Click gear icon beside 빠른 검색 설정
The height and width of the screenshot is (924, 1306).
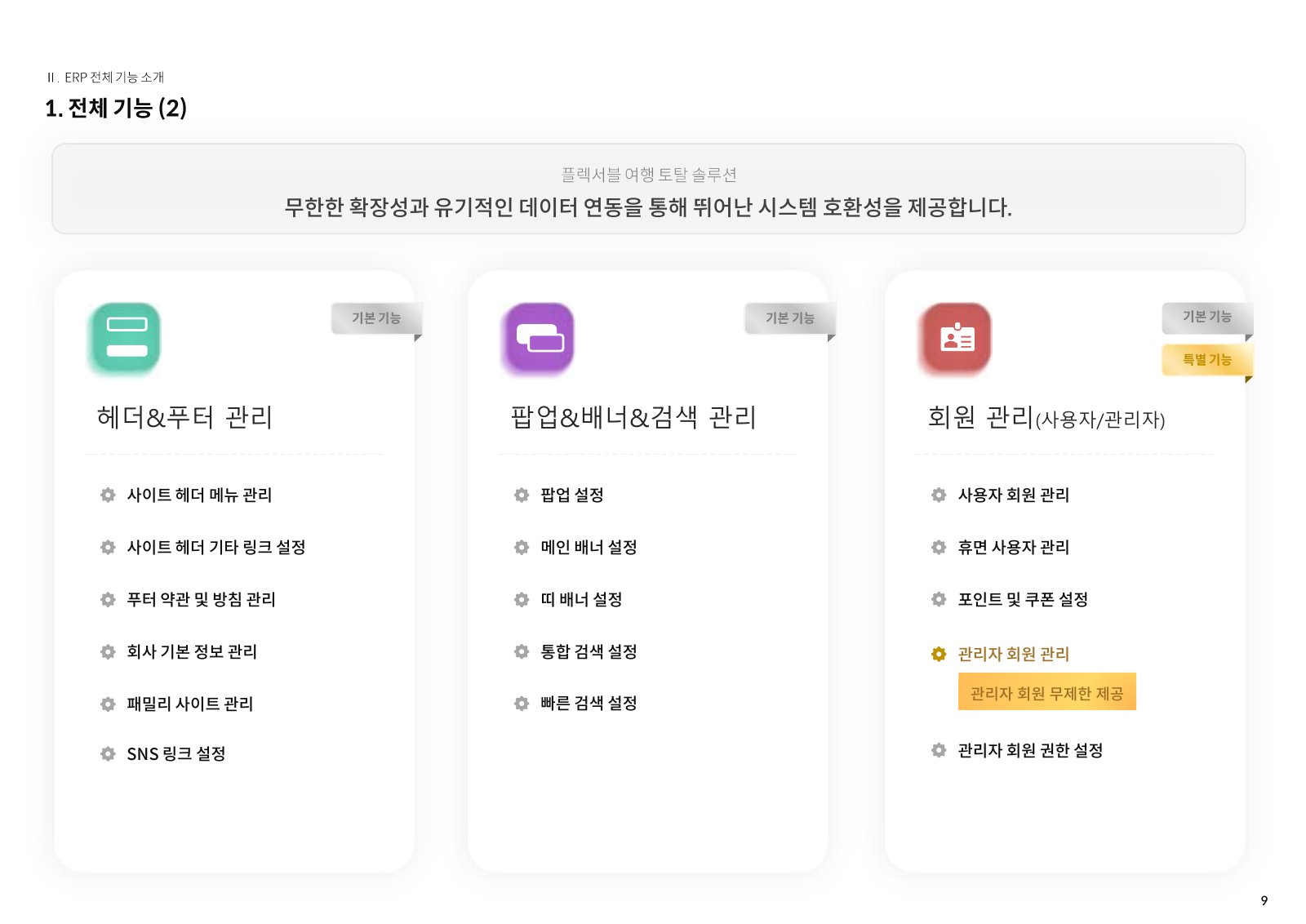point(522,703)
